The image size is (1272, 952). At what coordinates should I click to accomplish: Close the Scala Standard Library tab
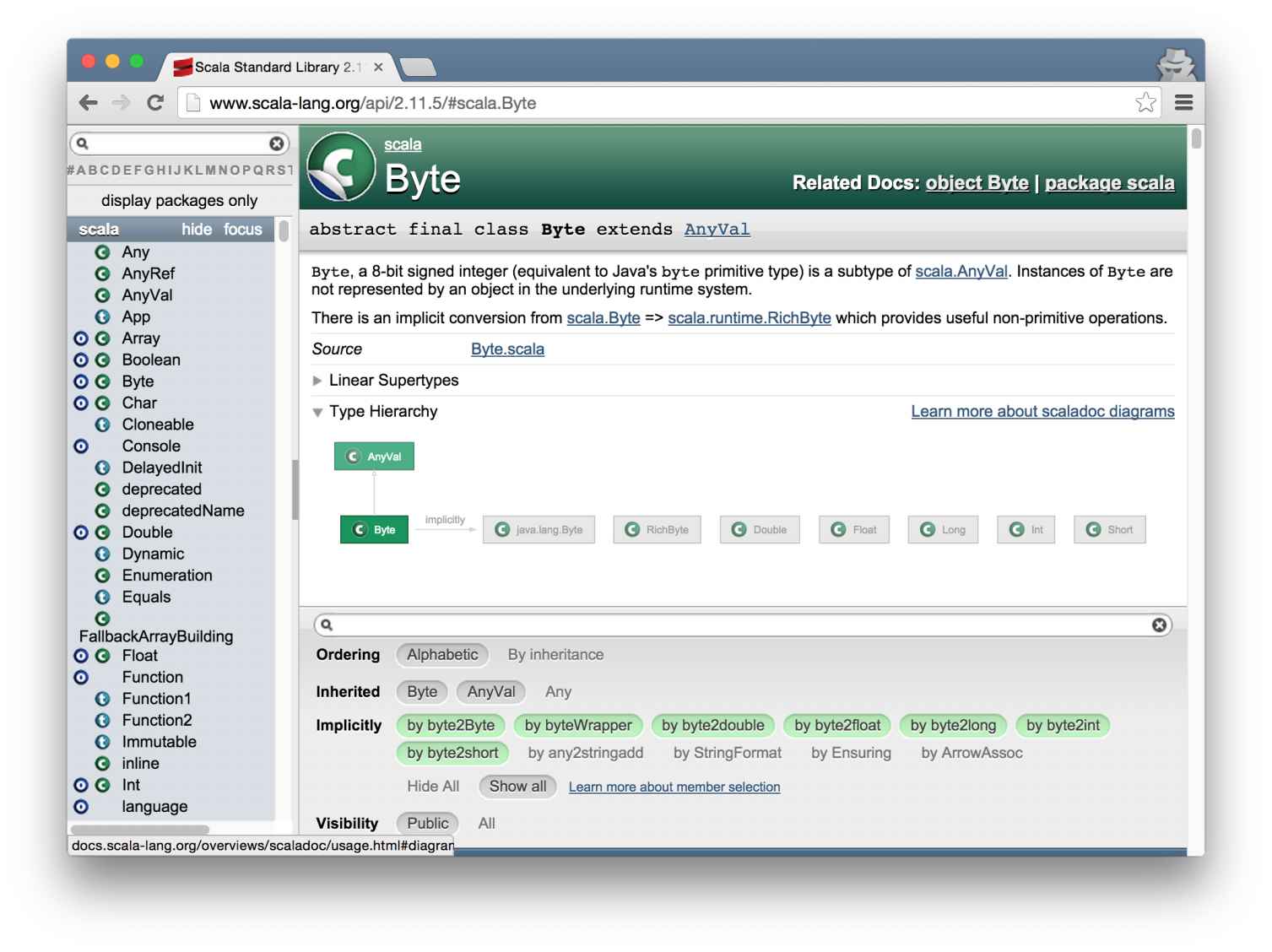tap(378, 67)
